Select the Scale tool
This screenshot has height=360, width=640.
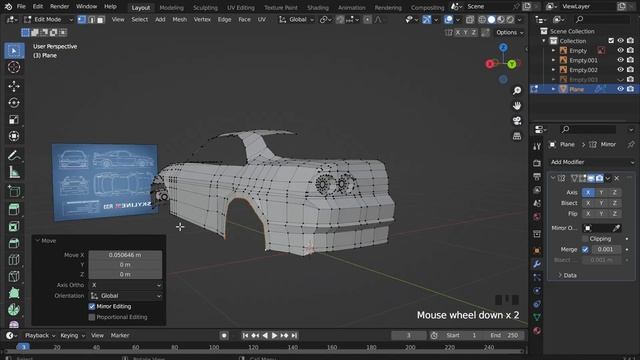[14, 119]
